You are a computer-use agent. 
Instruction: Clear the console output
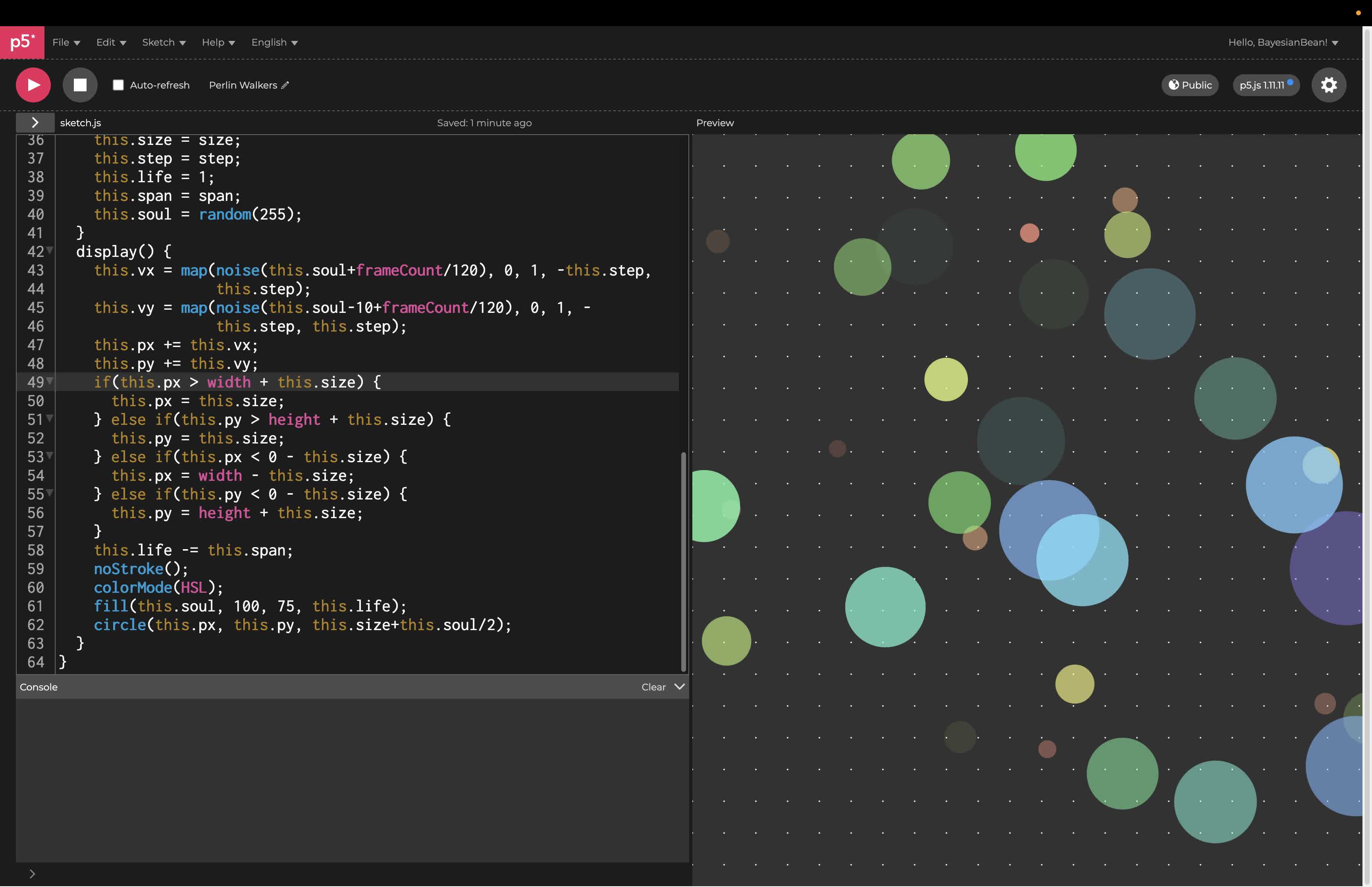pos(653,686)
